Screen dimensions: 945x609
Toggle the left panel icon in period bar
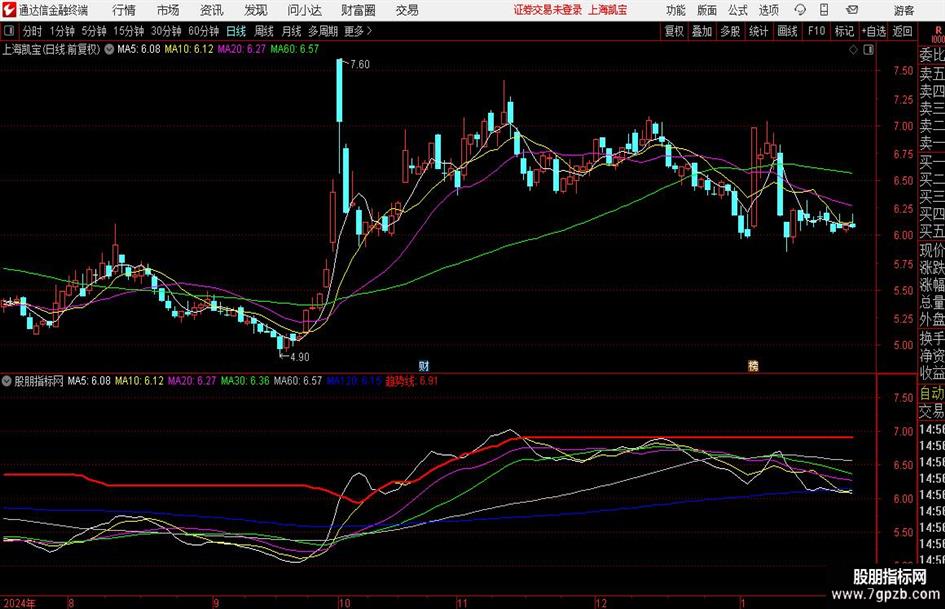(x=9, y=31)
